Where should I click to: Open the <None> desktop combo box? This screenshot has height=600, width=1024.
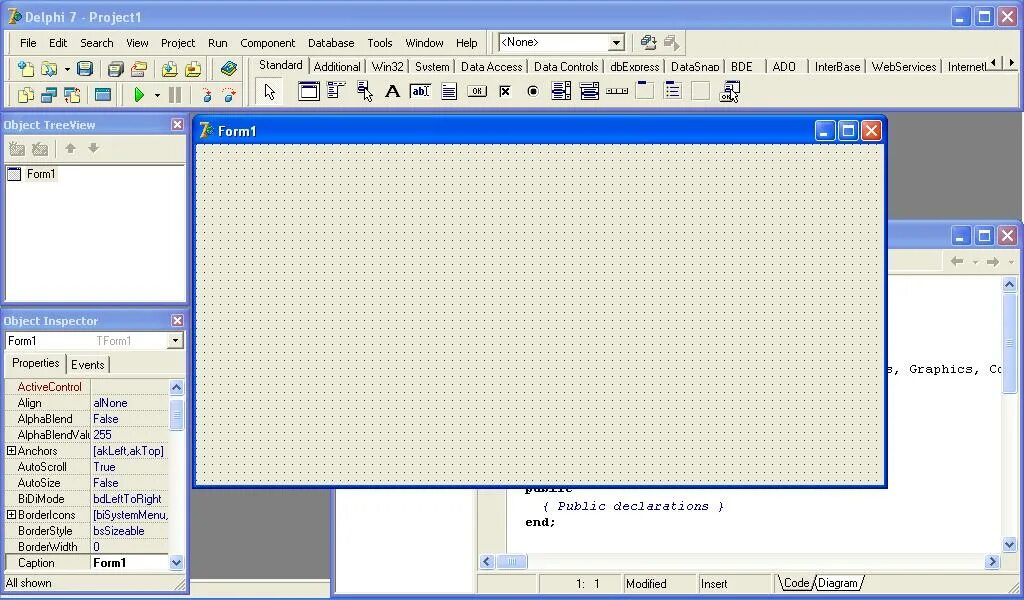tap(616, 43)
